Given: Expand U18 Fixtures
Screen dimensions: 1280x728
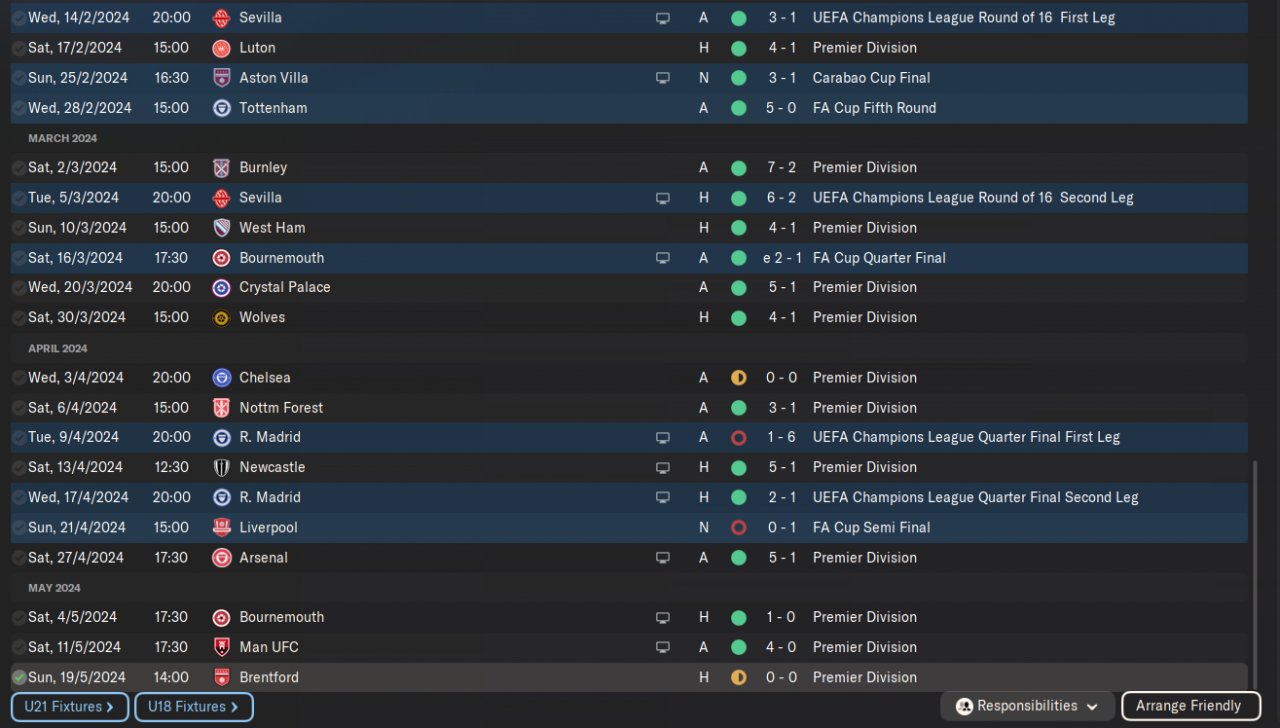Looking at the screenshot, I should click(x=193, y=707).
